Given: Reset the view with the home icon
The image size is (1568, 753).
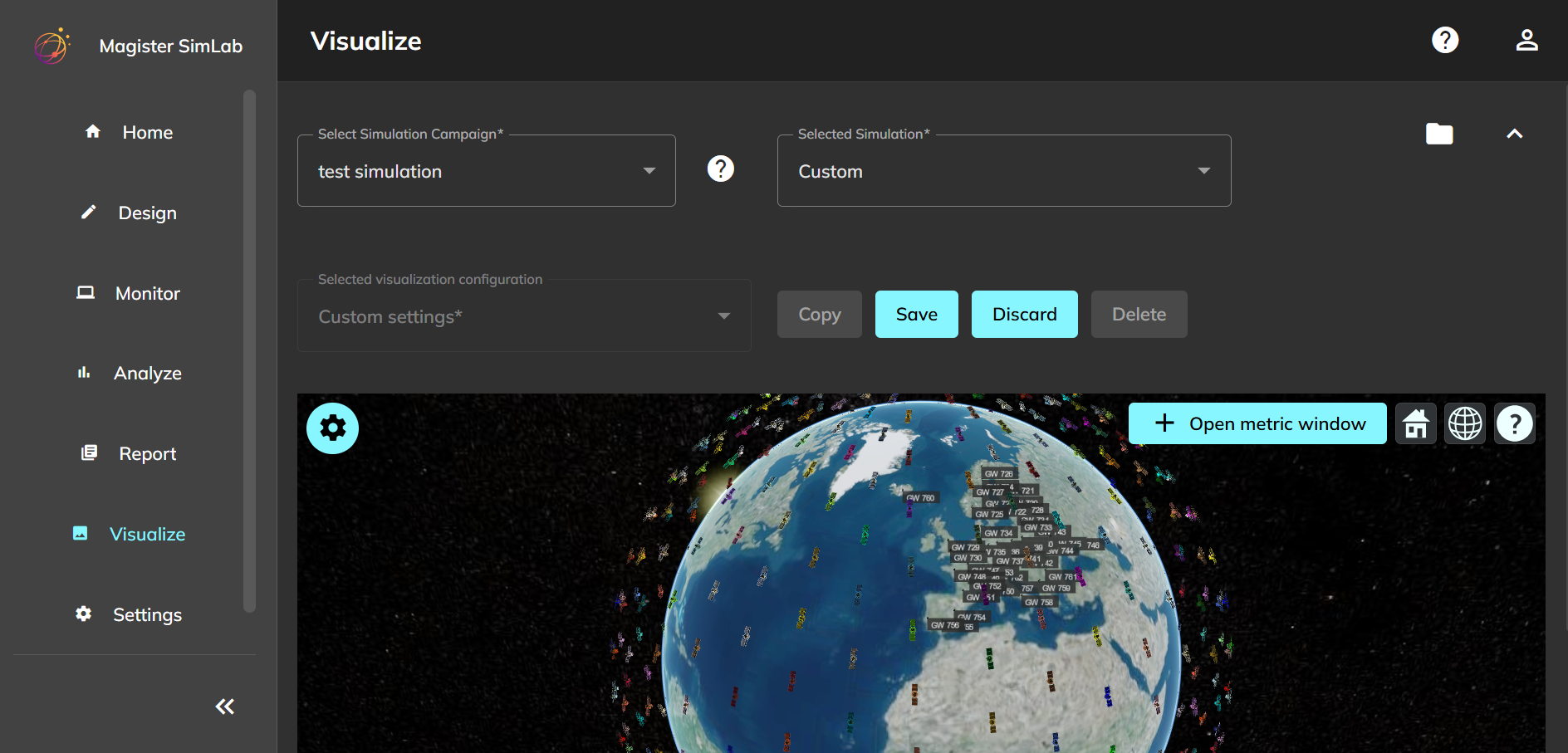Looking at the screenshot, I should click(1416, 423).
